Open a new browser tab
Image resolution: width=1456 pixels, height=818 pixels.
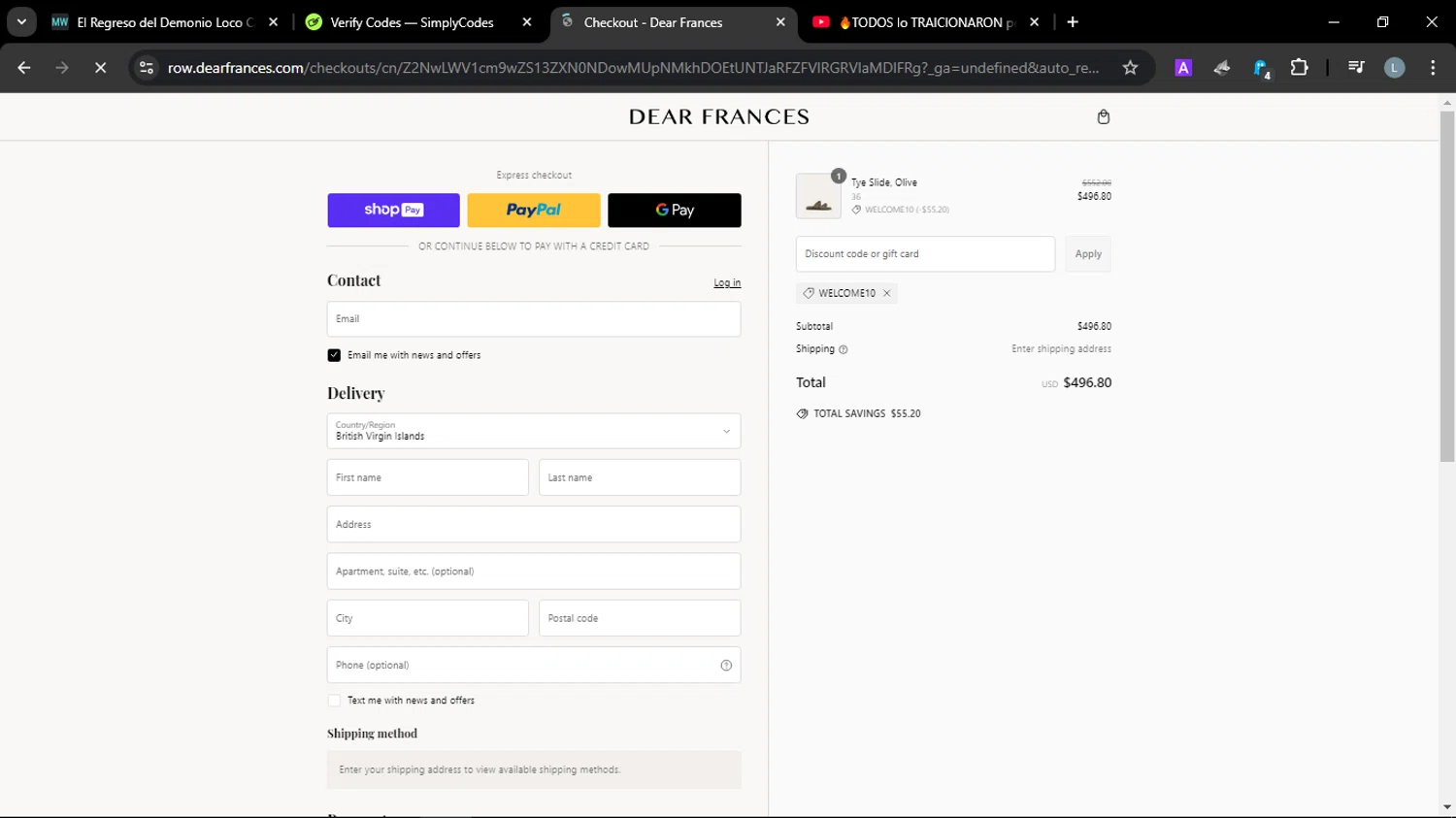coord(1073,21)
